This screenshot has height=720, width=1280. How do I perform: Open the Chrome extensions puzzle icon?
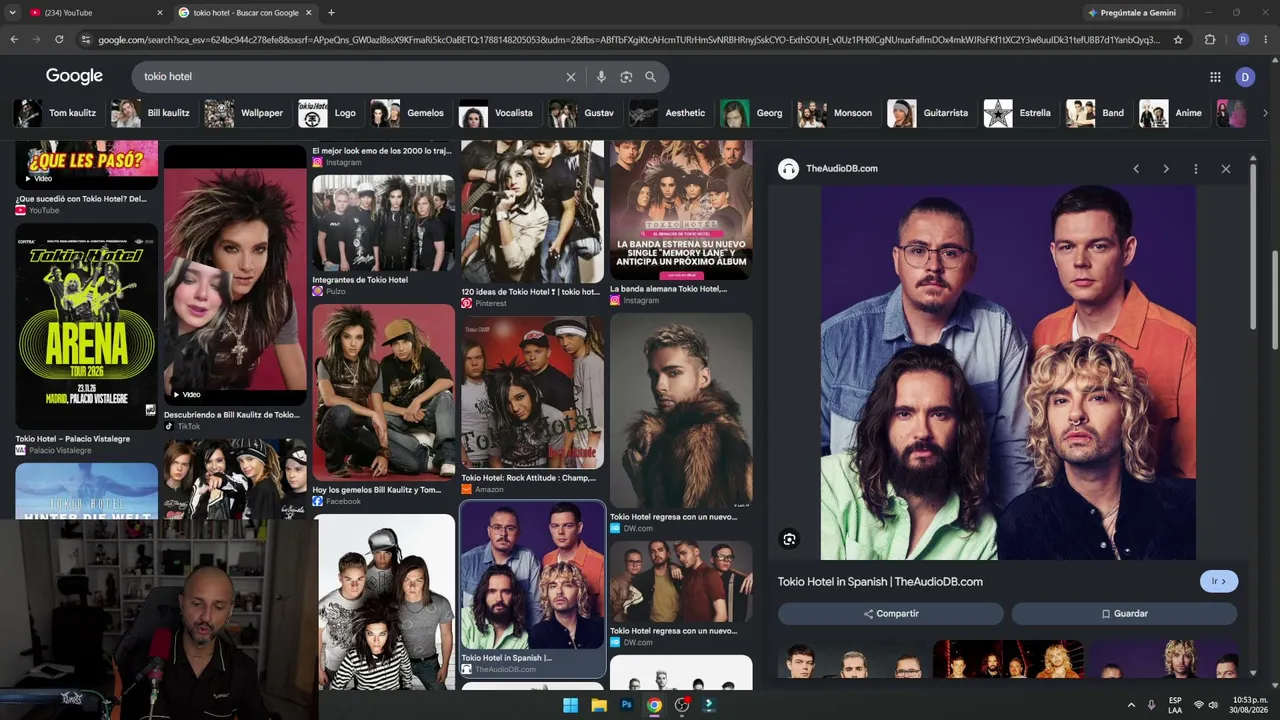coord(1210,40)
